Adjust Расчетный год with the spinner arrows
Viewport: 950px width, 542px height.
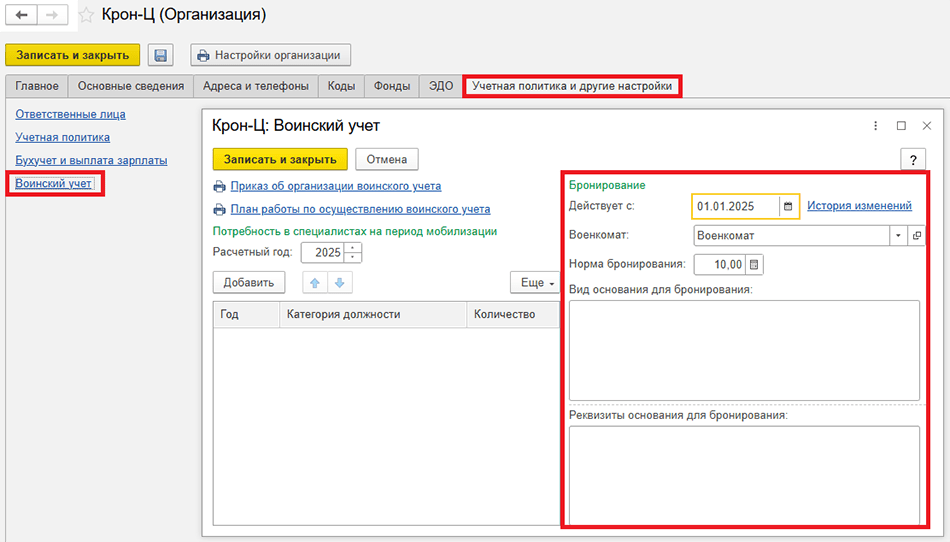click(352, 252)
